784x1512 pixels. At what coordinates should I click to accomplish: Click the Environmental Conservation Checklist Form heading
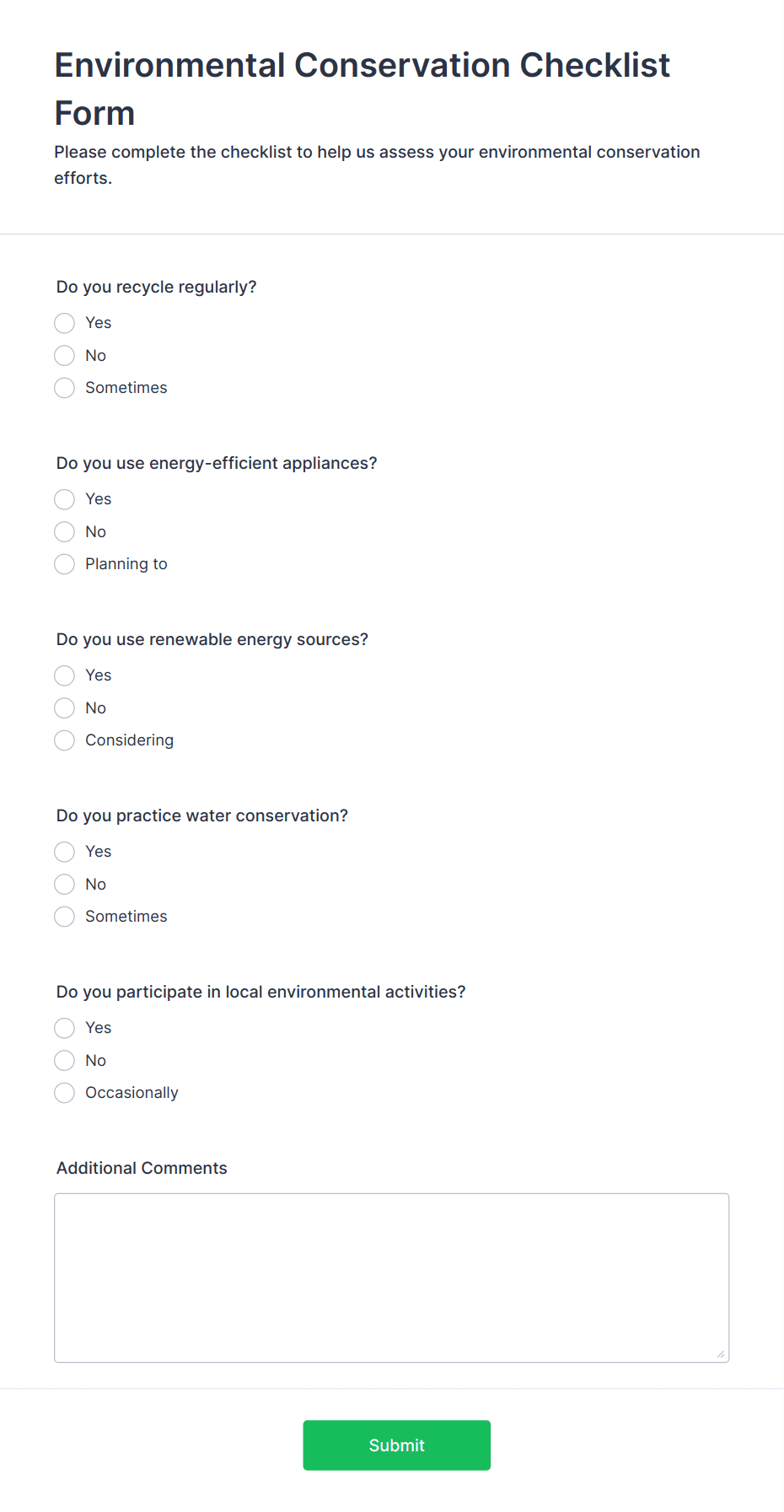tap(362, 89)
